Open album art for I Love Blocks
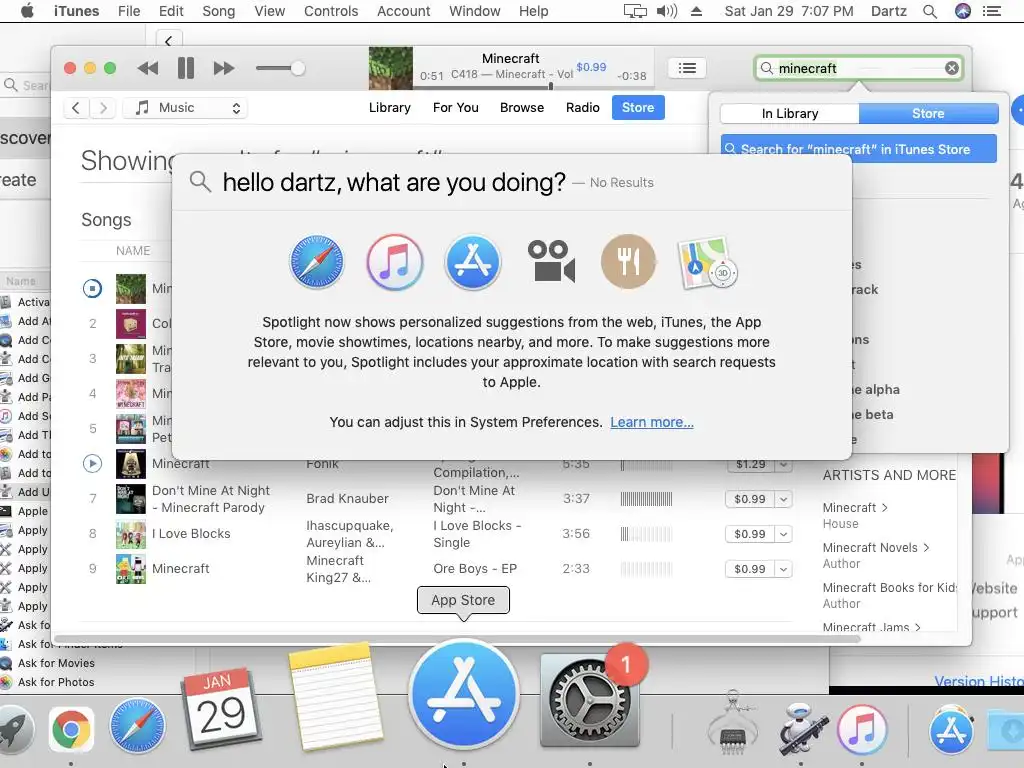The image size is (1024, 768). coord(131,534)
